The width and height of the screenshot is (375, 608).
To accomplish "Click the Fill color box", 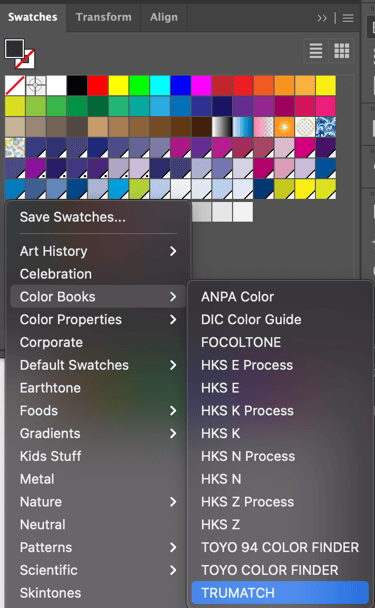I will [14, 48].
